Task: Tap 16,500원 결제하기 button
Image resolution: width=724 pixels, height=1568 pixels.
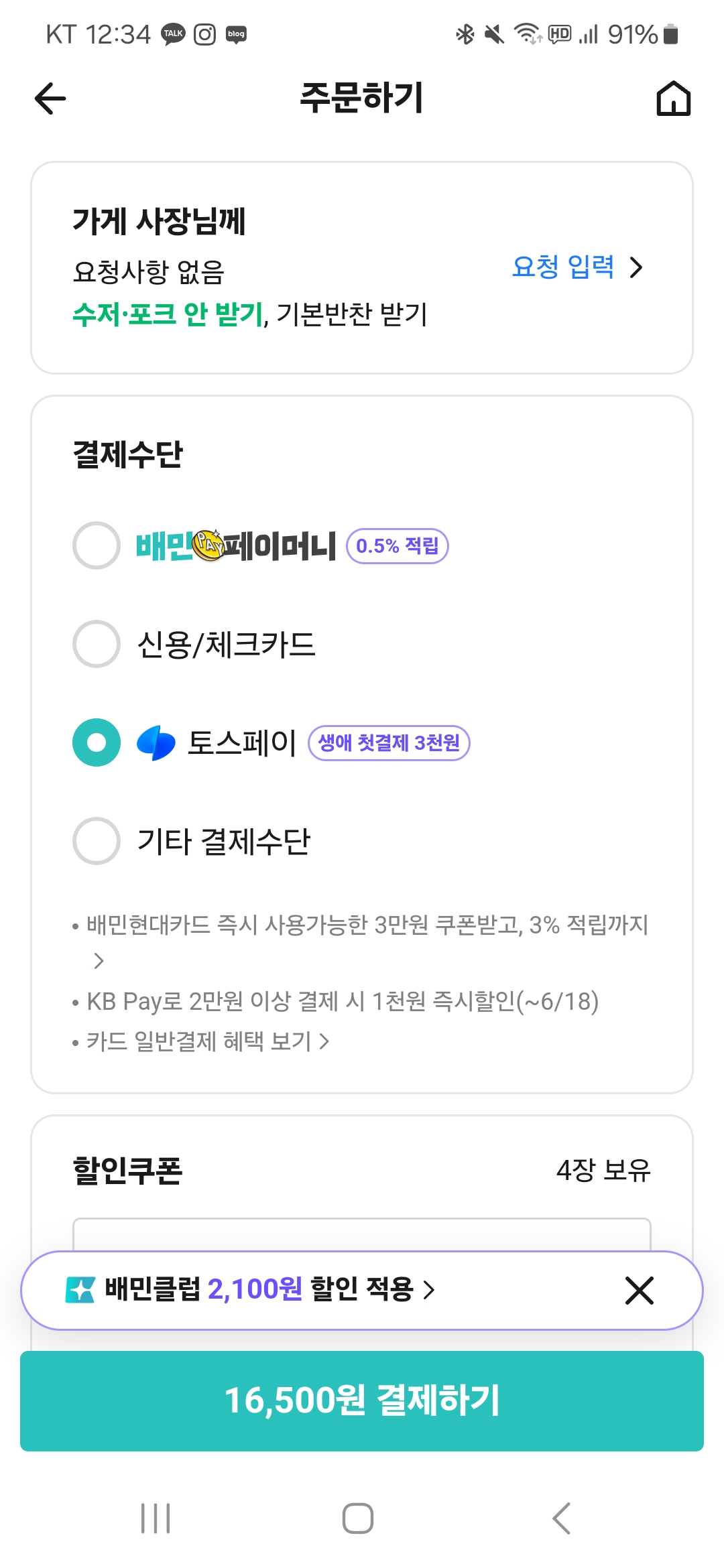Action: (362, 1400)
